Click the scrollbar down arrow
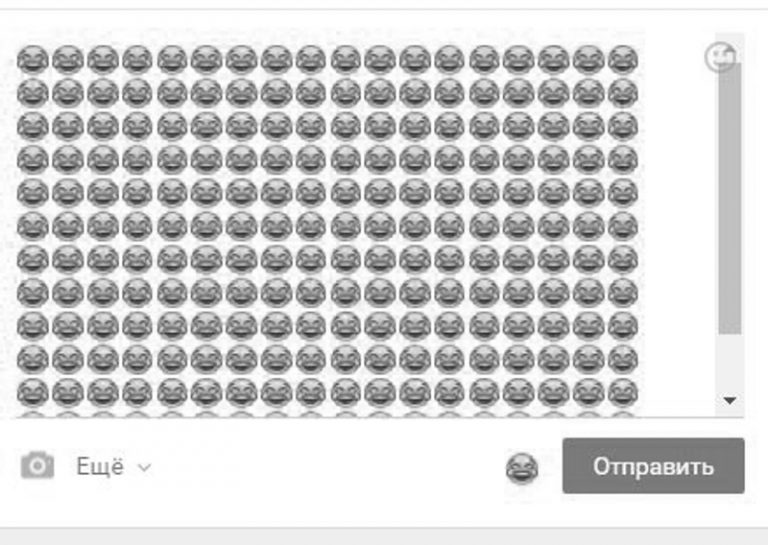 [x=730, y=401]
